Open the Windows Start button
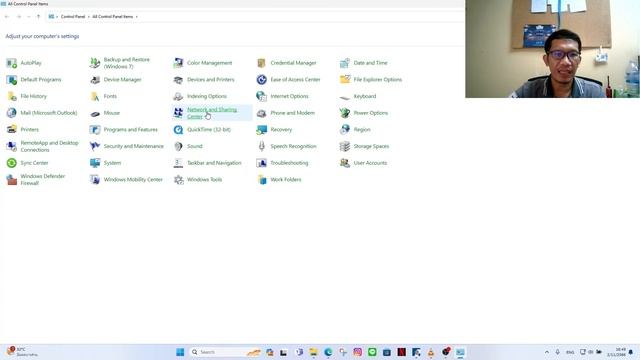The width and height of the screenshot is (640, 360). (180, 352)
